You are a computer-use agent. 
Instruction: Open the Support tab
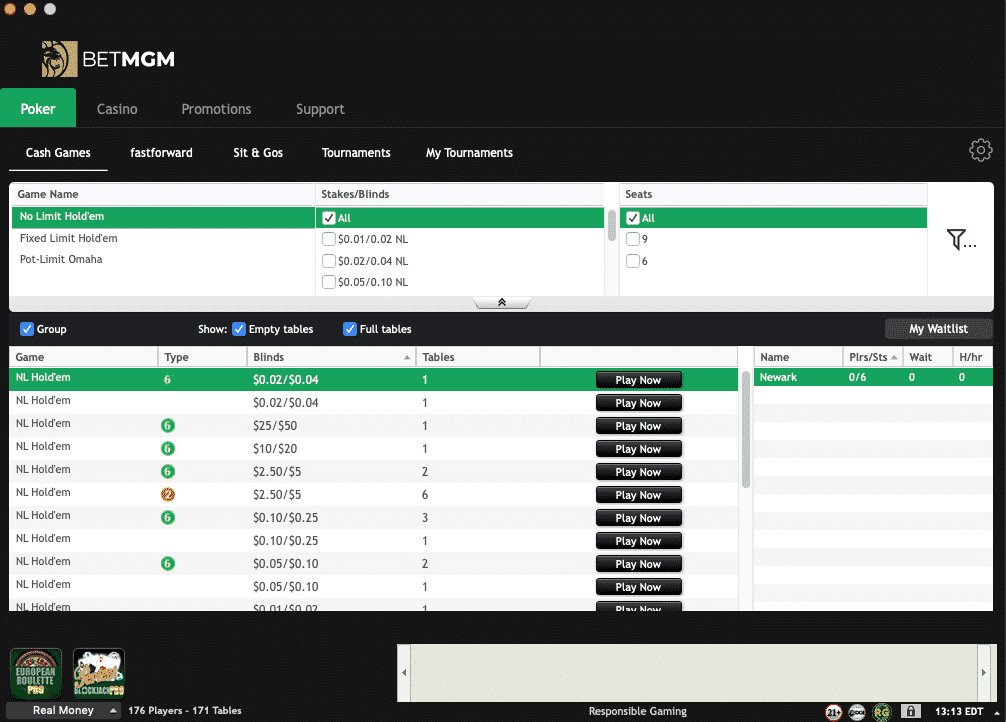click(x=320, y=109)
